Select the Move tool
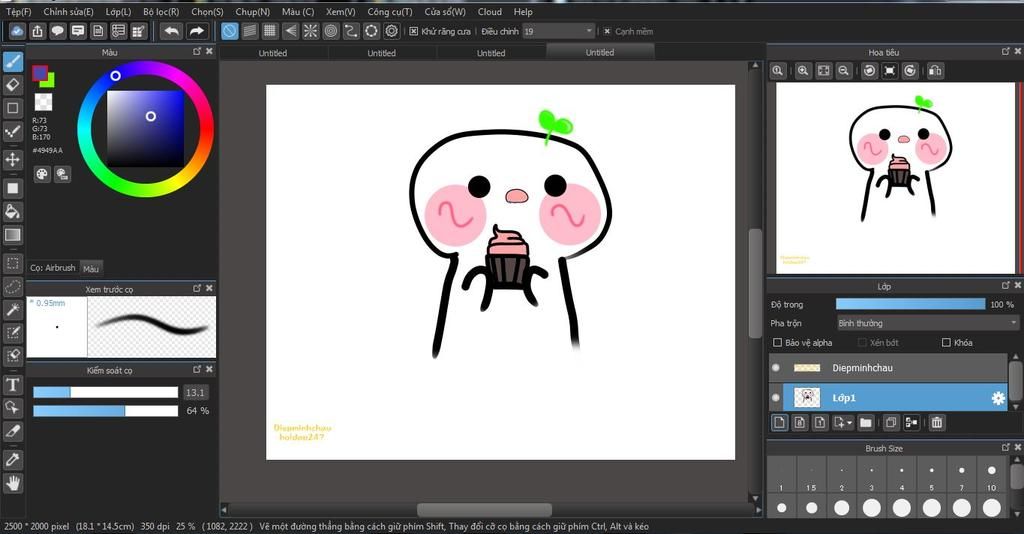This screenshot has width=1024, height=534. pos(12,159)
